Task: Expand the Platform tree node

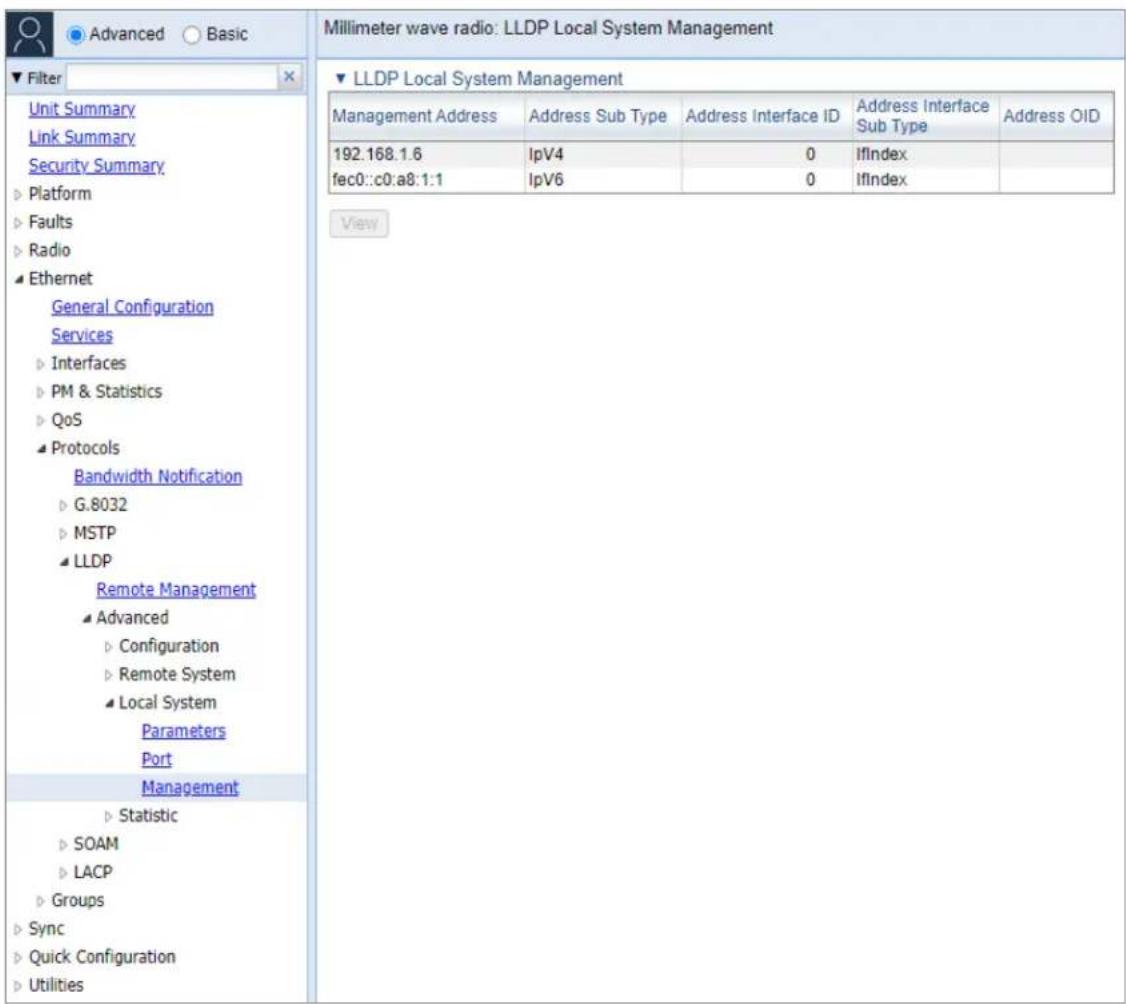Action: 18,195
